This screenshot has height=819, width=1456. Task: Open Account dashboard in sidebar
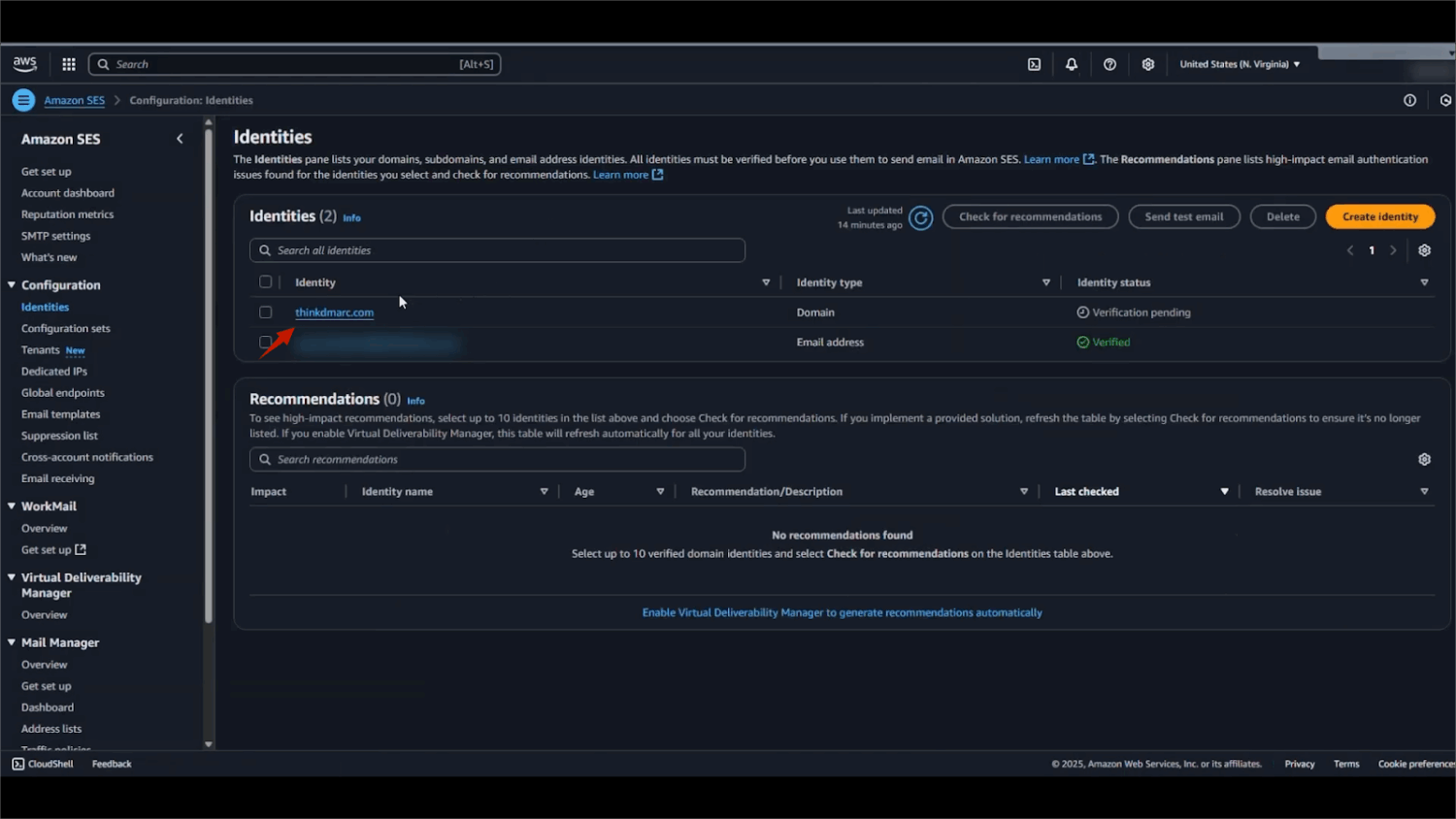pos(68,193)
